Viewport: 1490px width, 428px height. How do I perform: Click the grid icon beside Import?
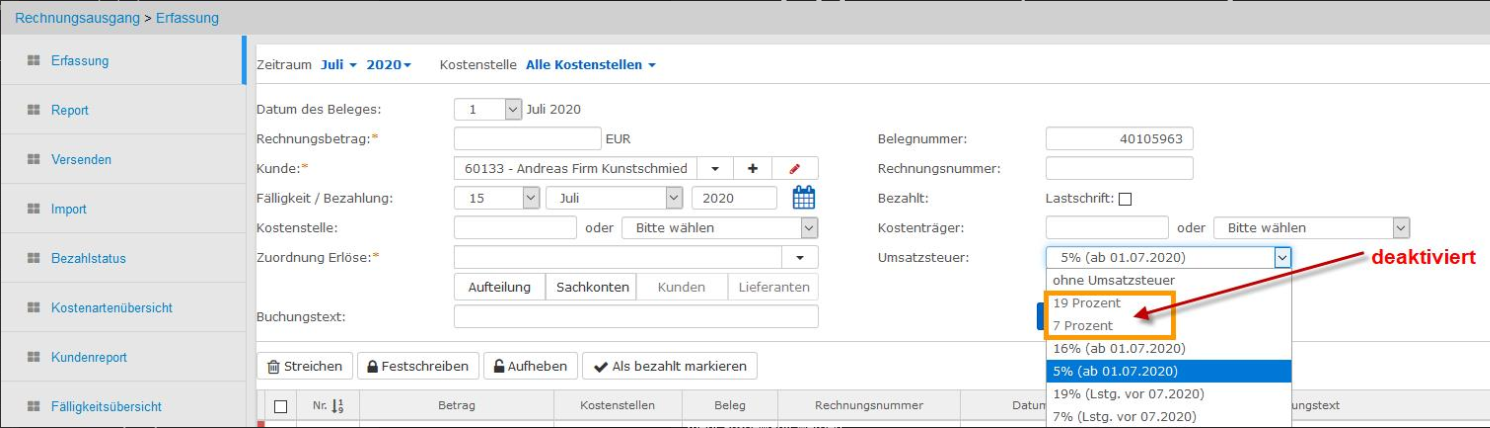tap(33, 209)
